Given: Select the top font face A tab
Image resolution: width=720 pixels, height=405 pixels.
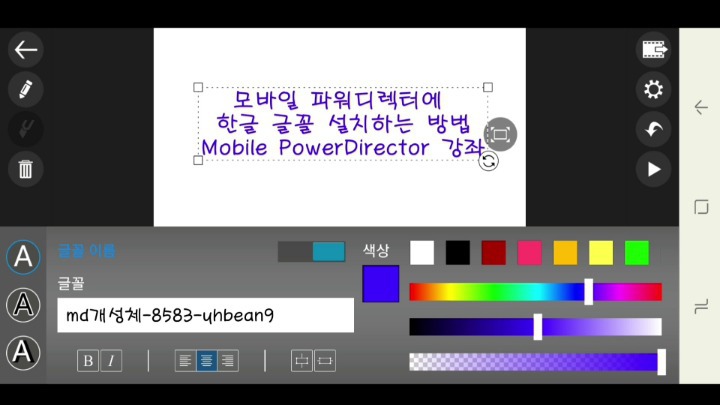Looking at the screenshot, I should point(23,257).
